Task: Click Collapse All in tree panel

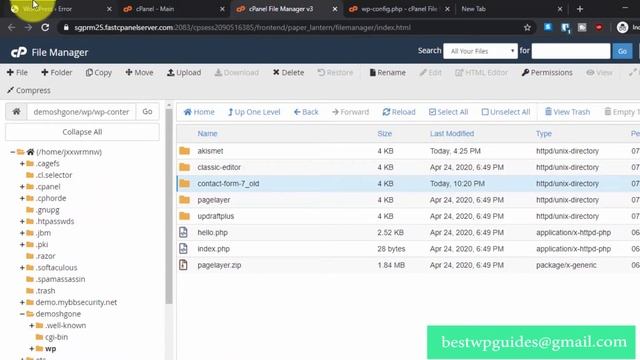Action: (82, 132)
